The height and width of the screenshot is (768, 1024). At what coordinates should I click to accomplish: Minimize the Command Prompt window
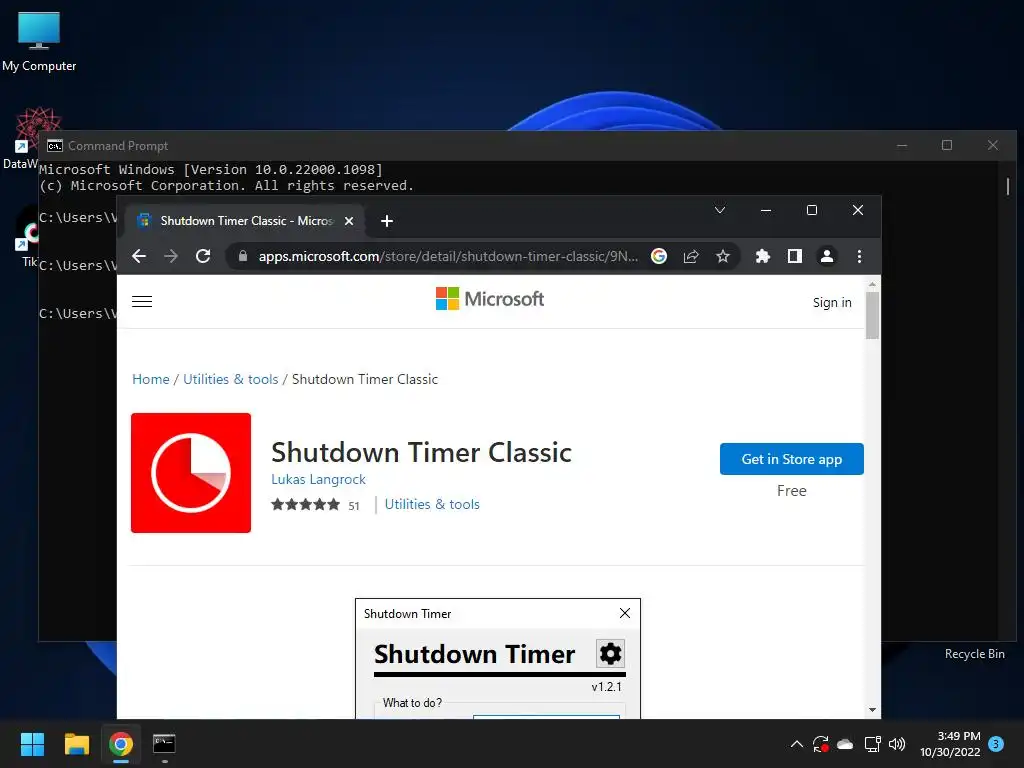tap(902, 145)
